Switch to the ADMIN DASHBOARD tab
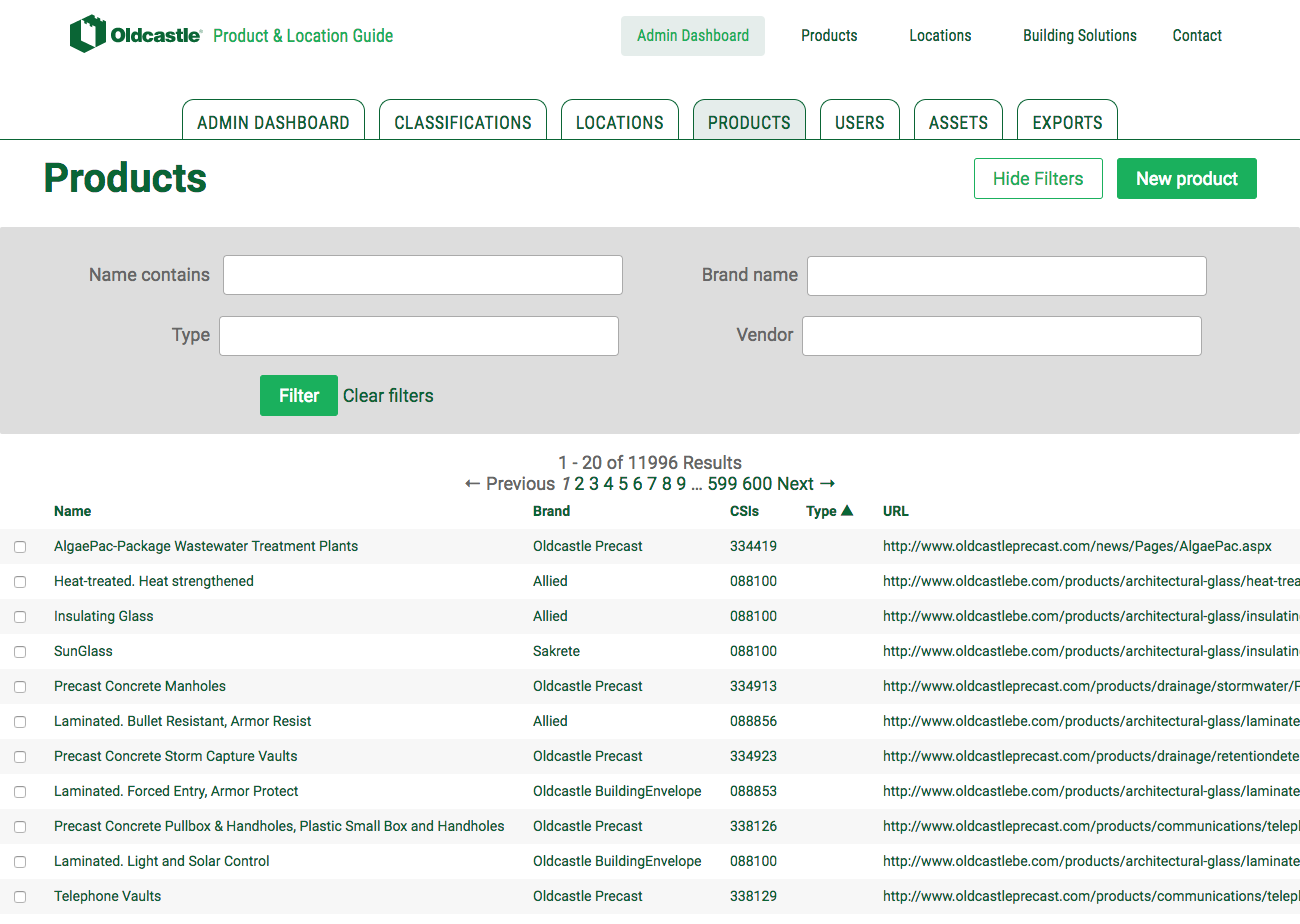The image size is (1300, 924). (x=273, y=120)
